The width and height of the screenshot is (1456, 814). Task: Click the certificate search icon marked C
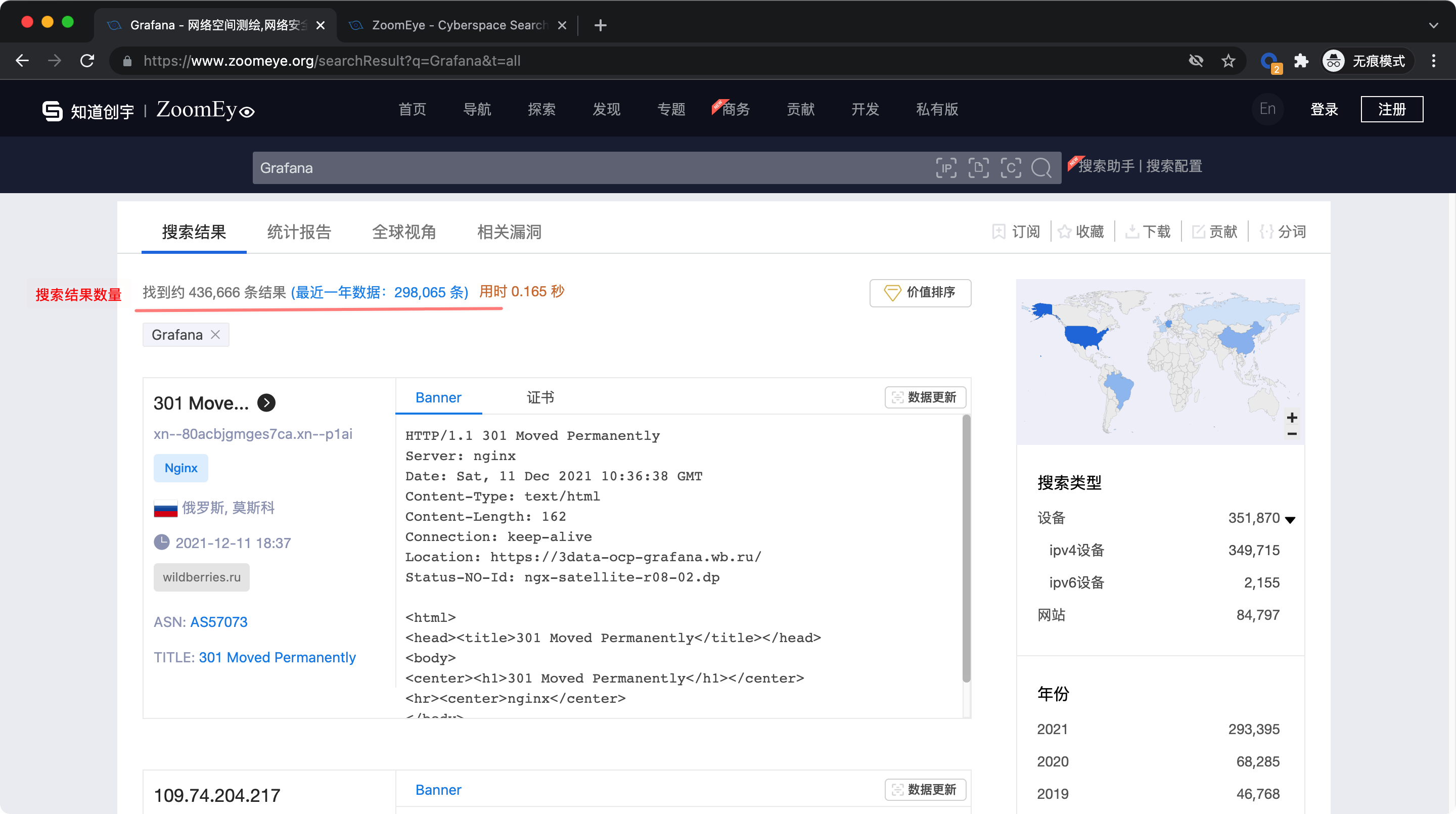point(1010,168)
